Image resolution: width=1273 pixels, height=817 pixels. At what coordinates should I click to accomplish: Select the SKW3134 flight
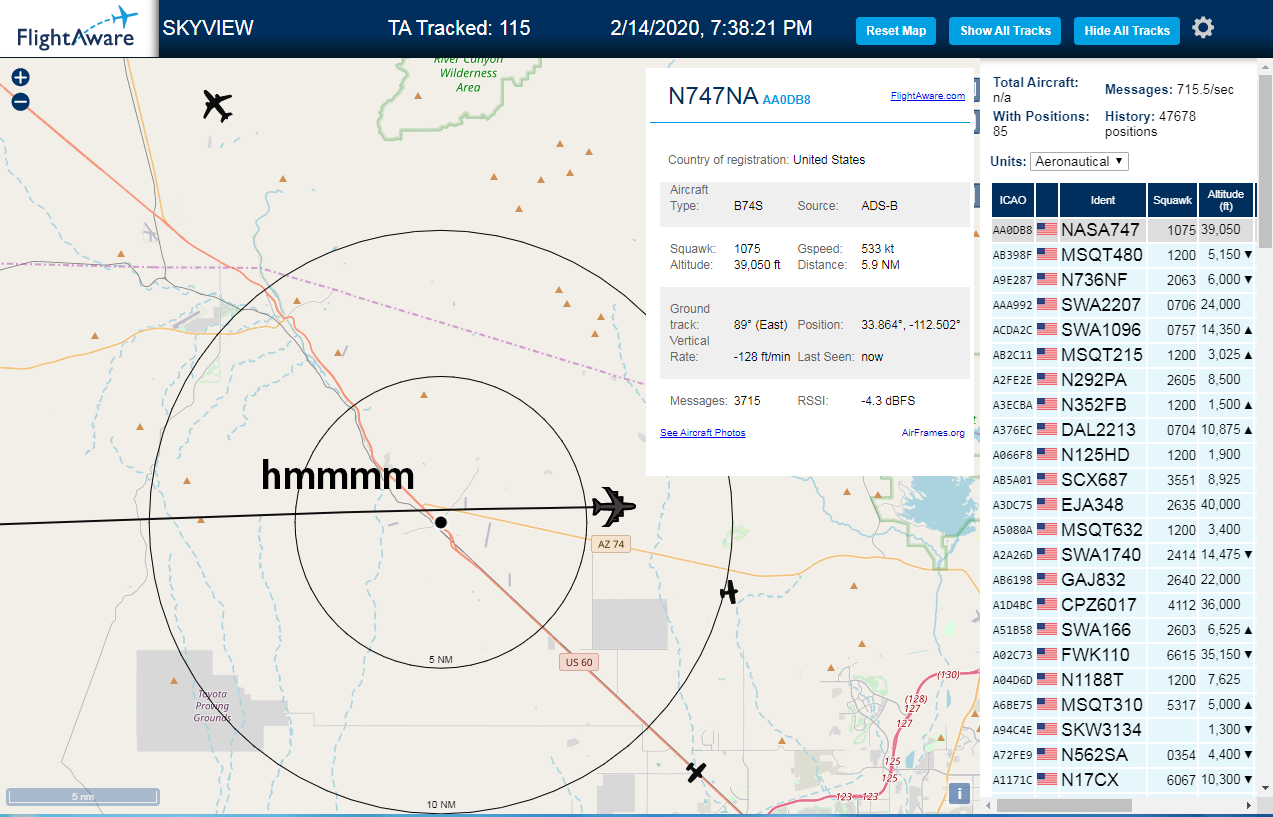(1122, 730)
